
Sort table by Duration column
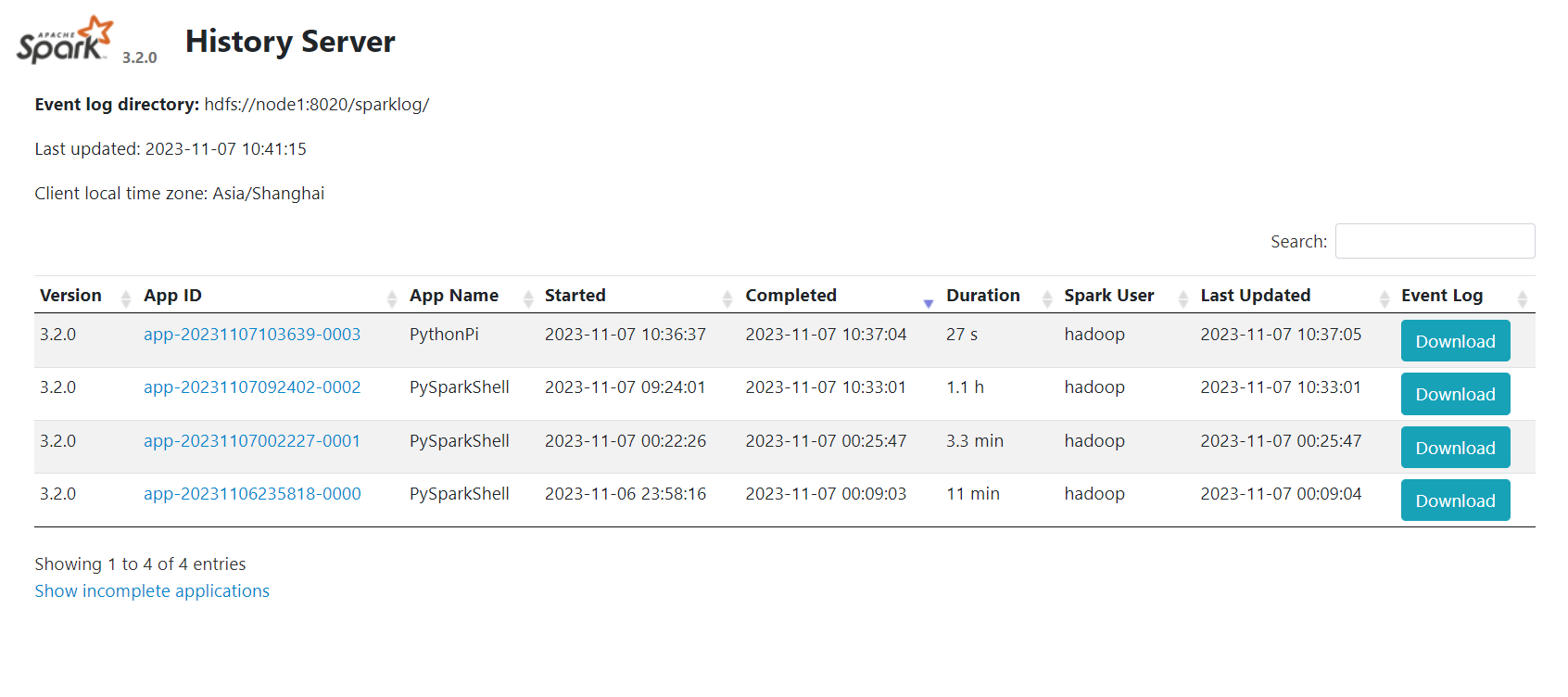[x=982, y=296]
